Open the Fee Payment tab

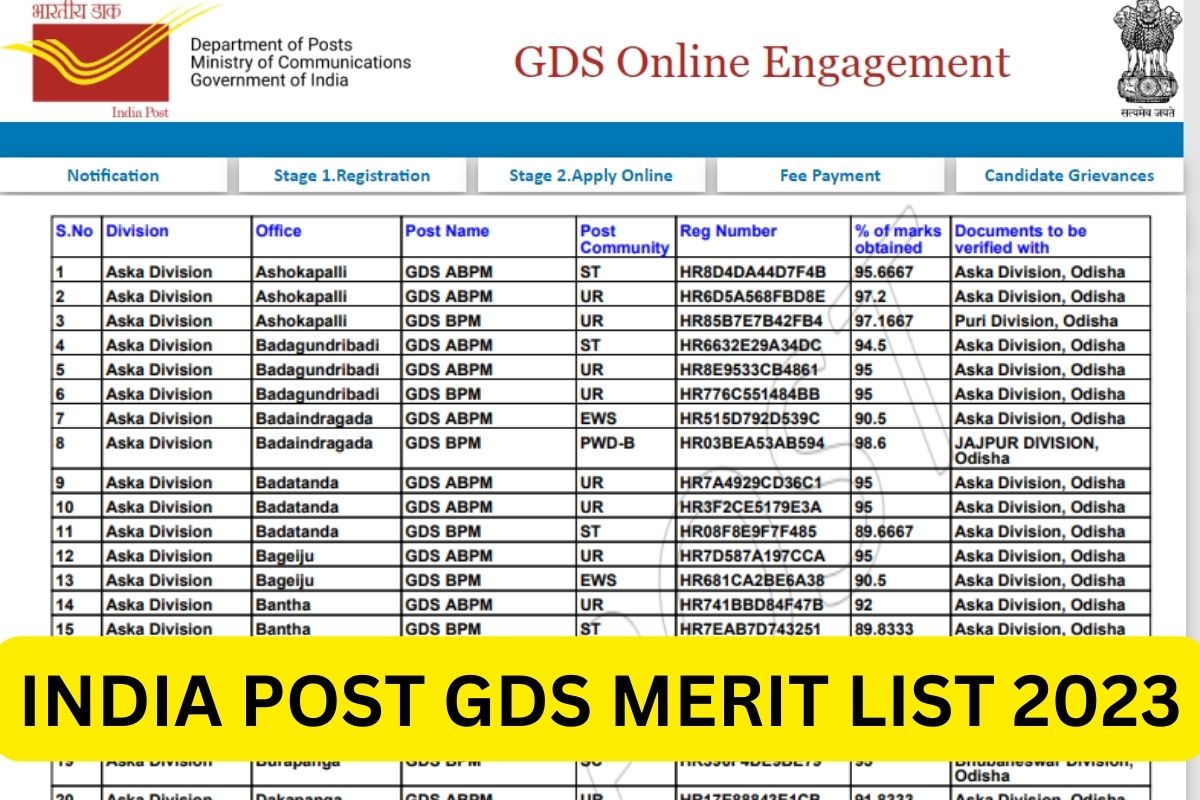pos(830,175)
